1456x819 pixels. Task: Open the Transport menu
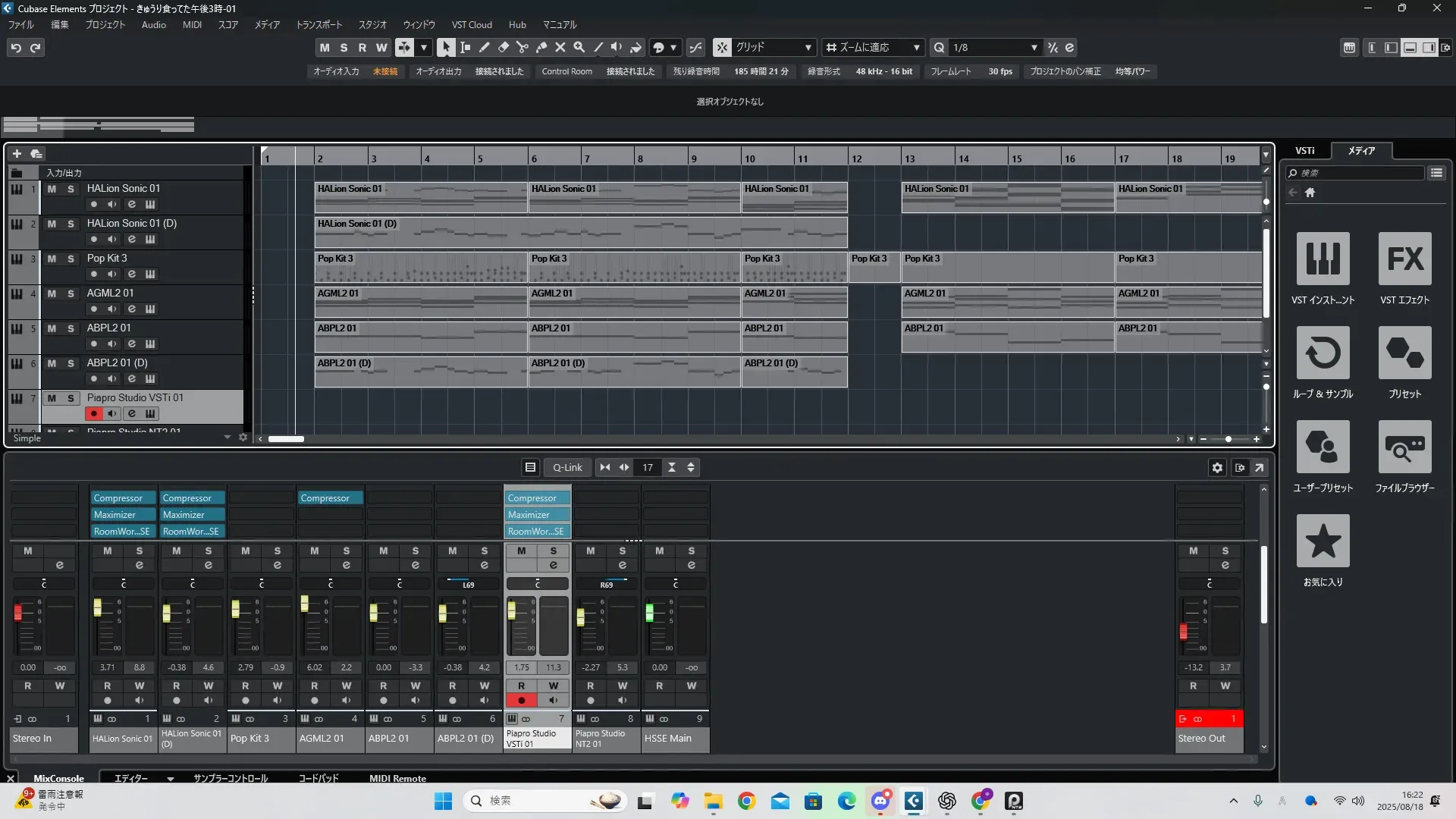pos(318,25)
